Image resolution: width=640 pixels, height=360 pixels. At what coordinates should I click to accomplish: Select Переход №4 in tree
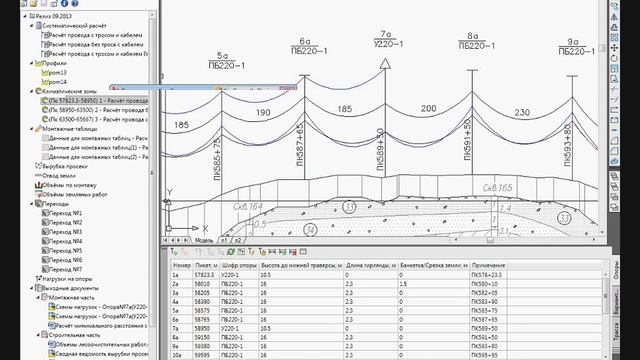tap(62, 241)
